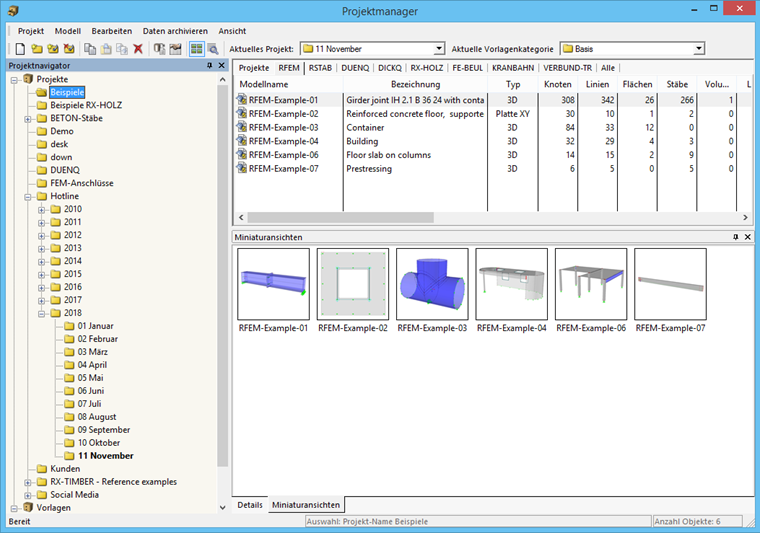Click the new model blank page icon
The height and width of the screenshot is (533, 760).
(x=20, y=49)
